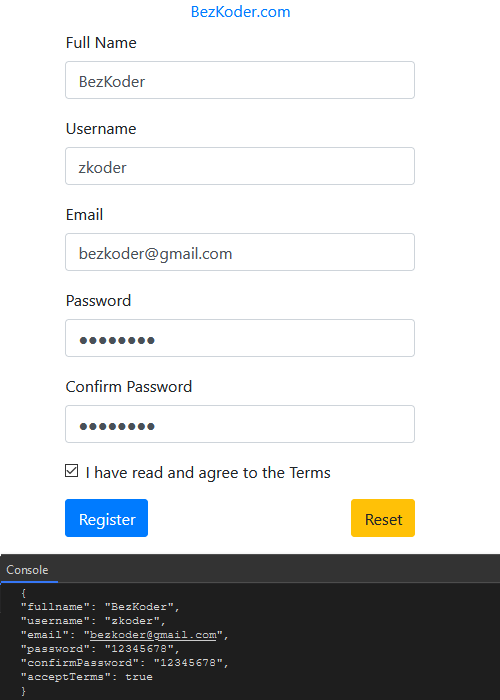Click the Password label text
500x700 pixels.
pyautogui.click(x=98, y=301)
